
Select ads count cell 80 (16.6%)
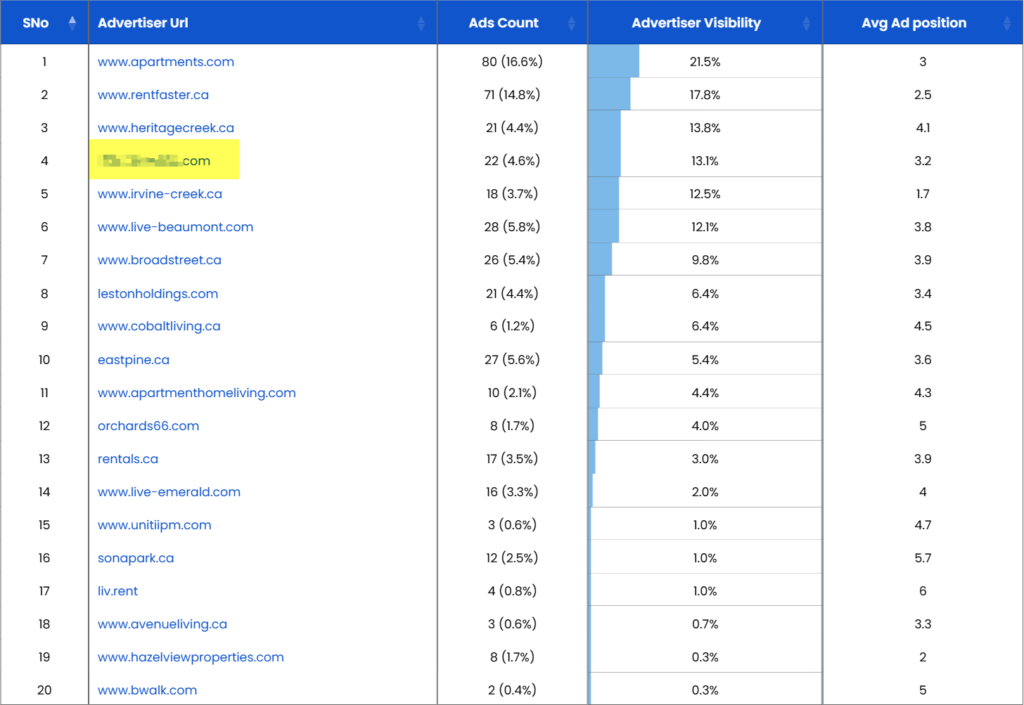tap(512, 62)
